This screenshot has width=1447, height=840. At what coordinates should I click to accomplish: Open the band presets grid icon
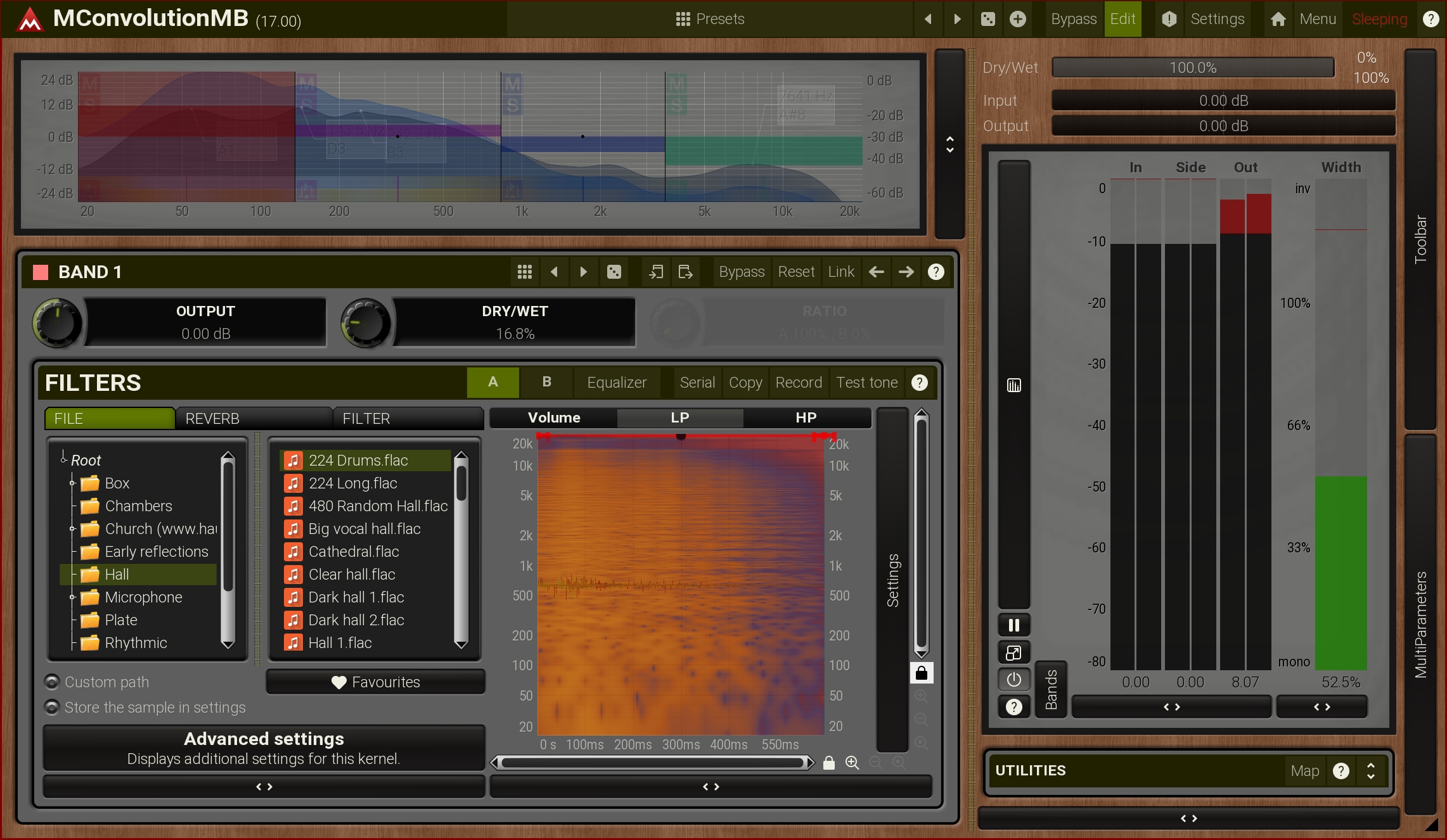(x=524, y=272)
